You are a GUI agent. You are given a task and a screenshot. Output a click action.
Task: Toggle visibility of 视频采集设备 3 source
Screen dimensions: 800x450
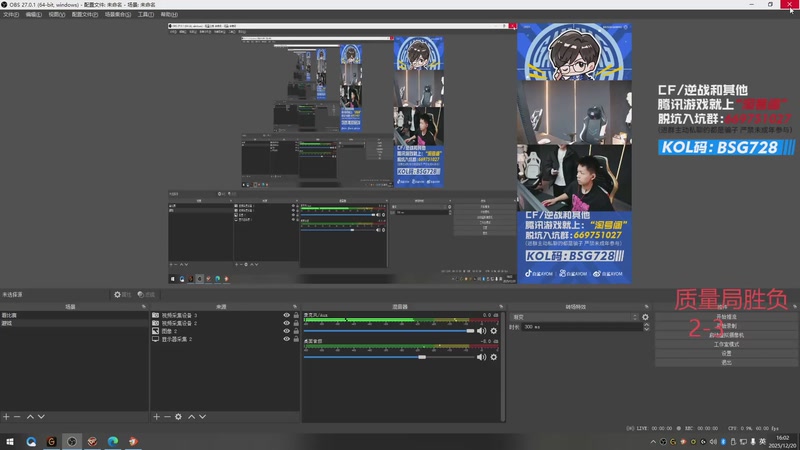(x=286, y=315)
